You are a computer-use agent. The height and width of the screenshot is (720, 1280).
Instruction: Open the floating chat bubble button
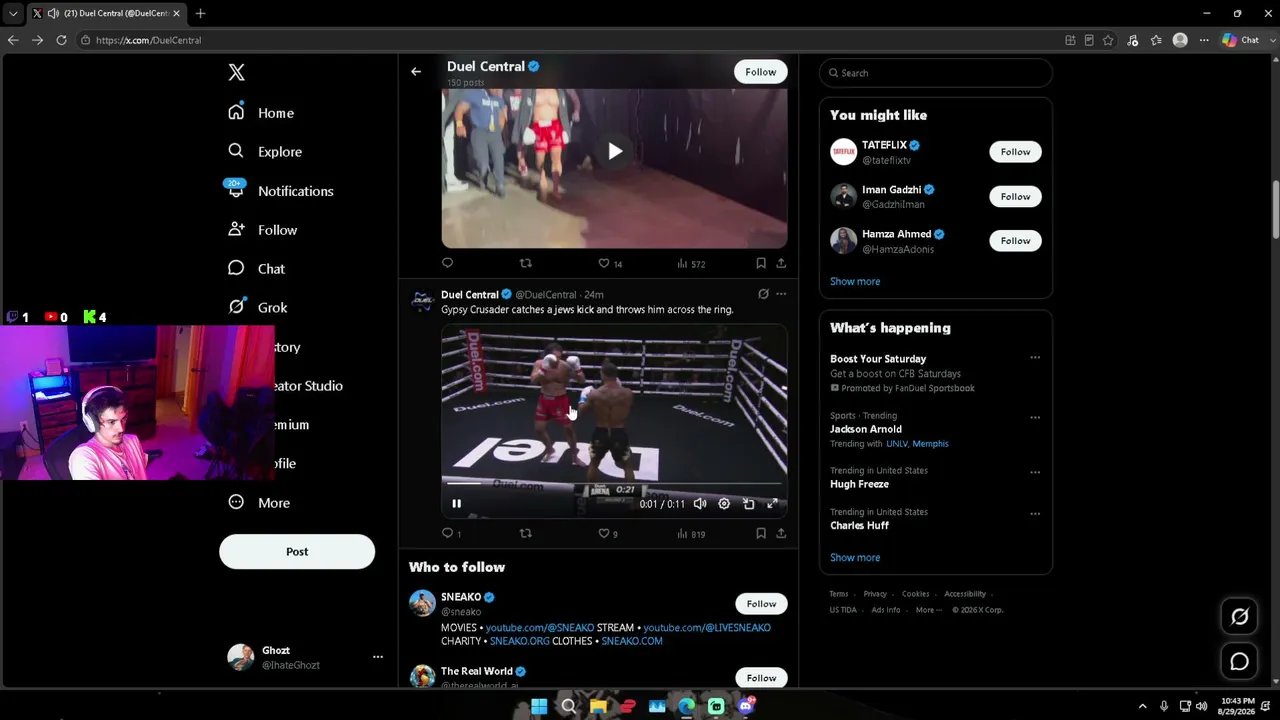click(x=1239, y=662)
